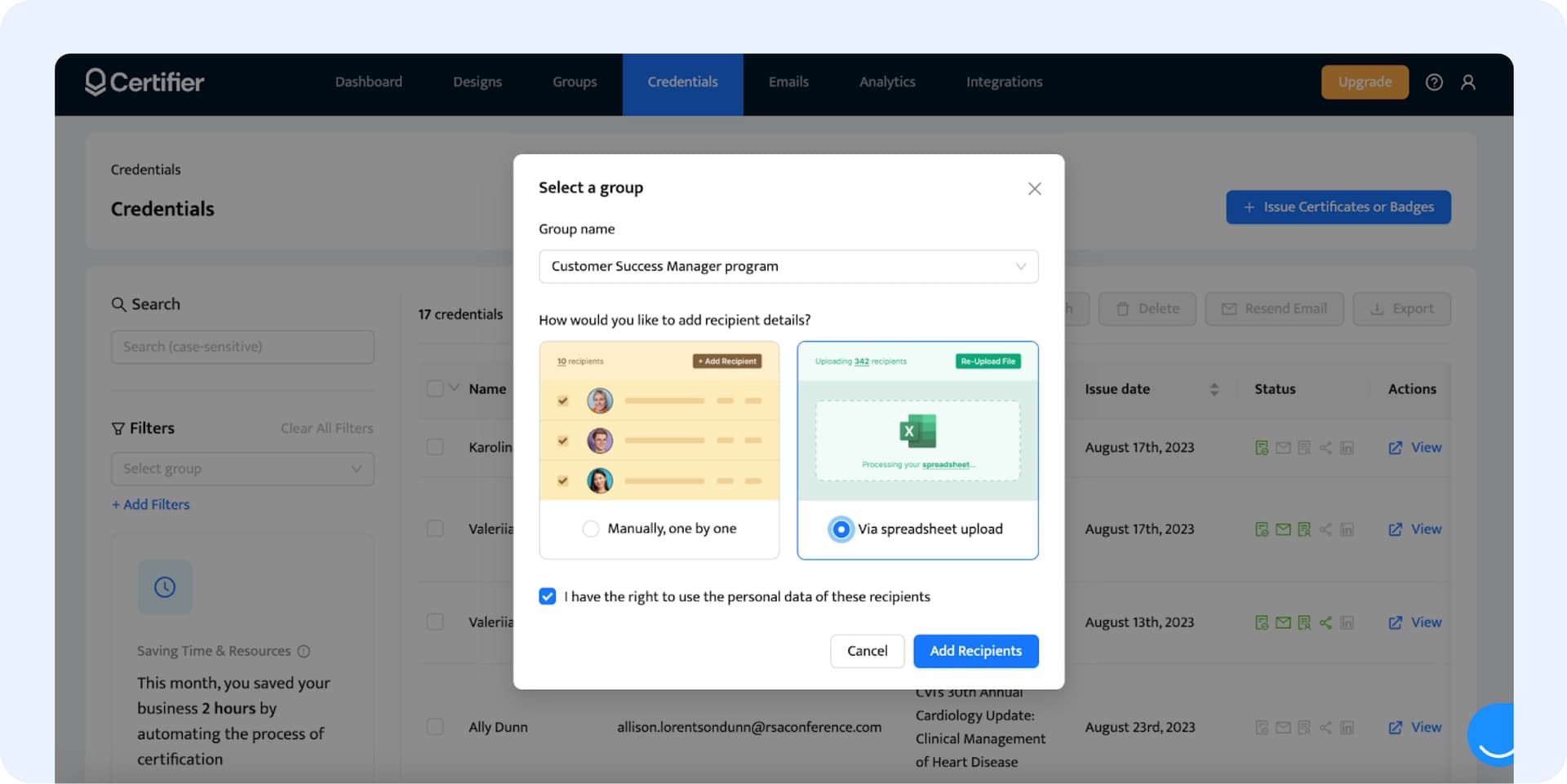Uncheck the personal data rights checkbox
Viewport: 1567px width, 784px height.
(x=548, y=596)
